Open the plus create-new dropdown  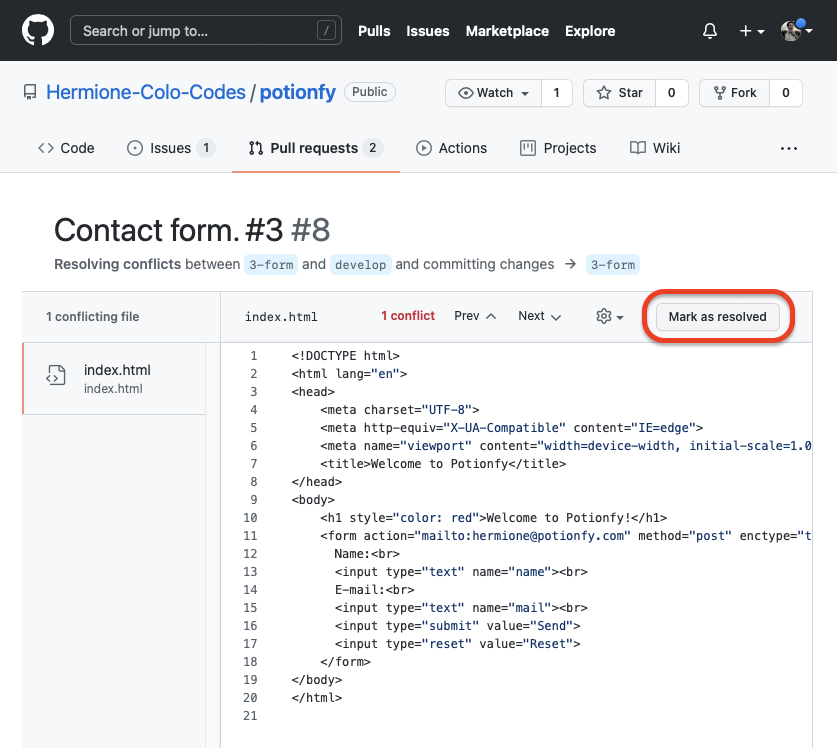click(x=752, y=31)
